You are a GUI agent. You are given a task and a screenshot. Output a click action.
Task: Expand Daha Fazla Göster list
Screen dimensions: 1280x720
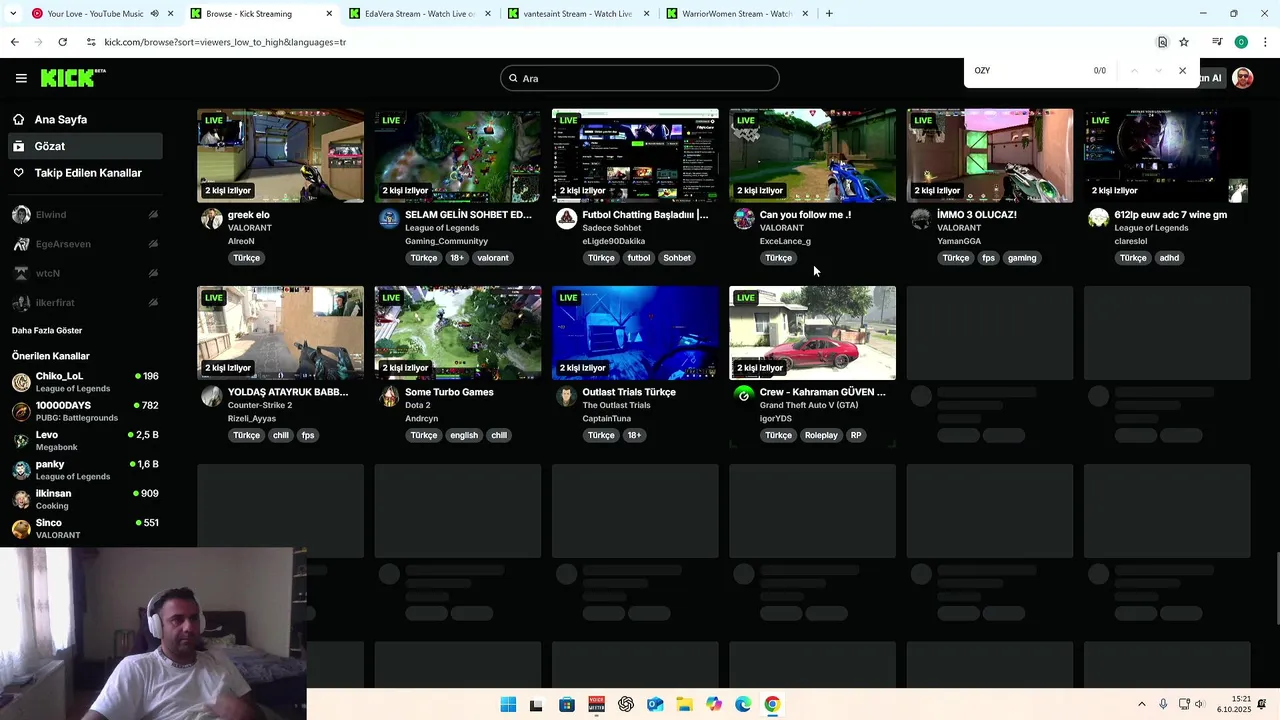point(47,330)
